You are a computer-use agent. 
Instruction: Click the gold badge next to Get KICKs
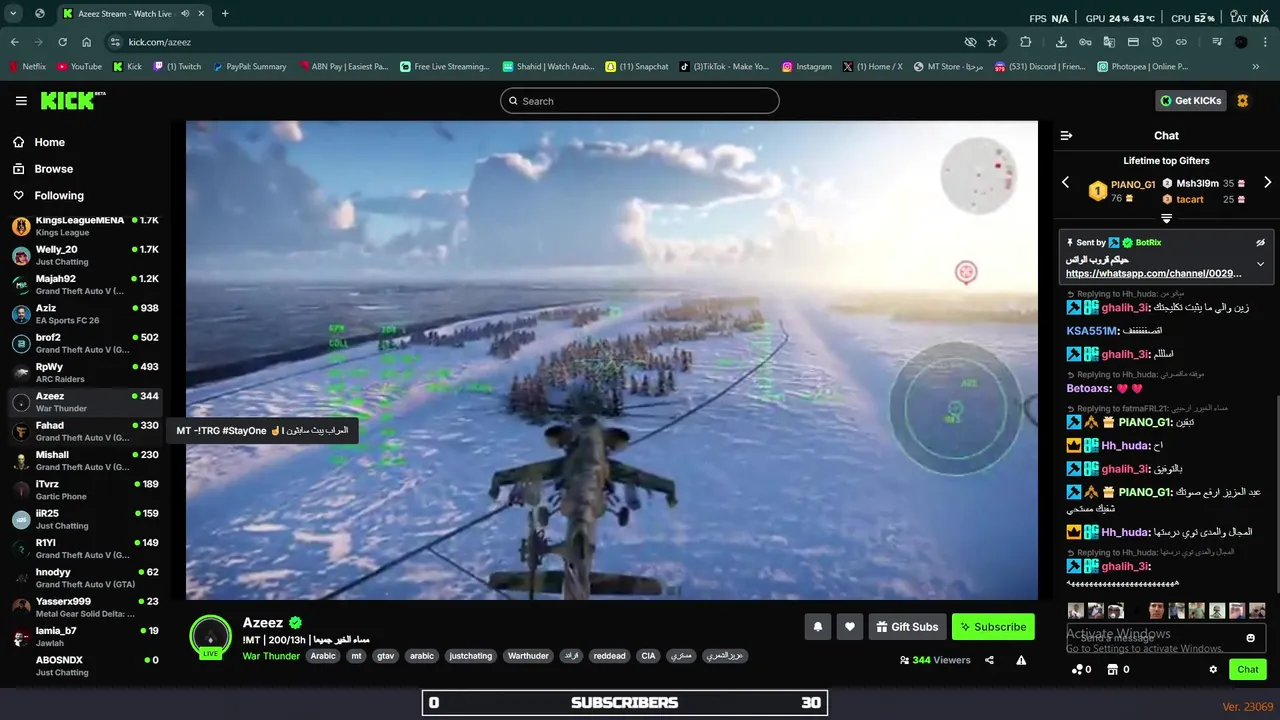1243,101
